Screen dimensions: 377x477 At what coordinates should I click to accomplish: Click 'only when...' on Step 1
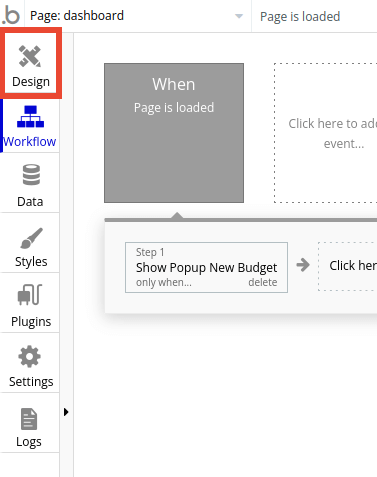[164, 282]
